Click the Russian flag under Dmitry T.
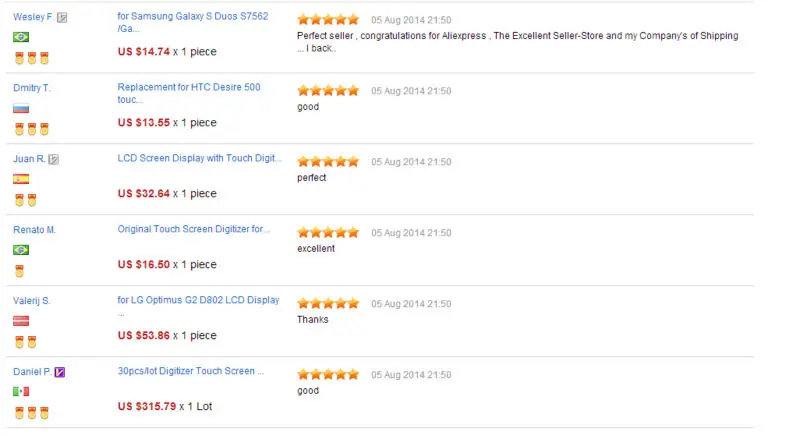Viewport: 800px width, 435px height. tap(21, 108)
